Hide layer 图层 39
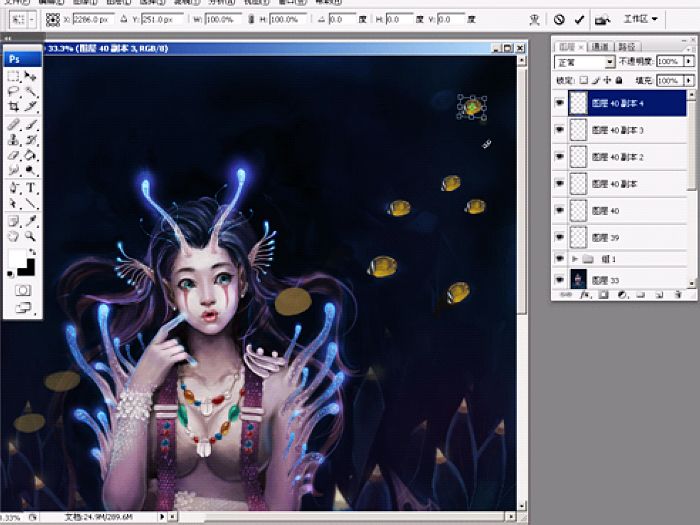 [x=559, y=237]
